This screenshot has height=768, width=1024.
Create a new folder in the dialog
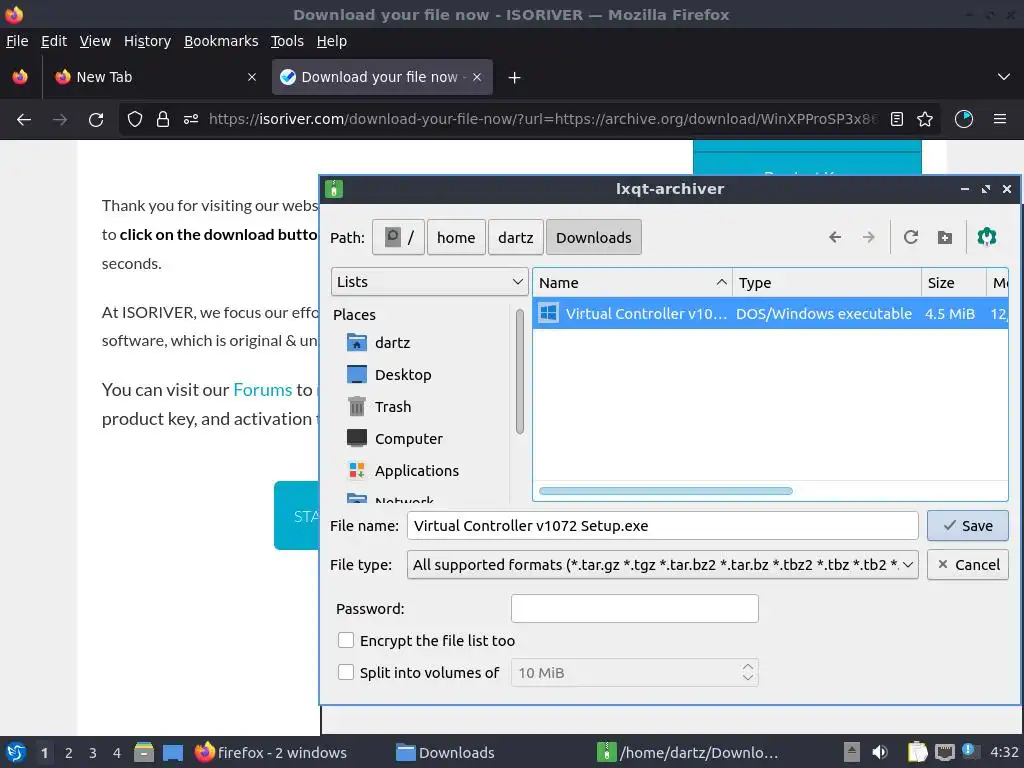pyautogui.click(x=944, y=237)
